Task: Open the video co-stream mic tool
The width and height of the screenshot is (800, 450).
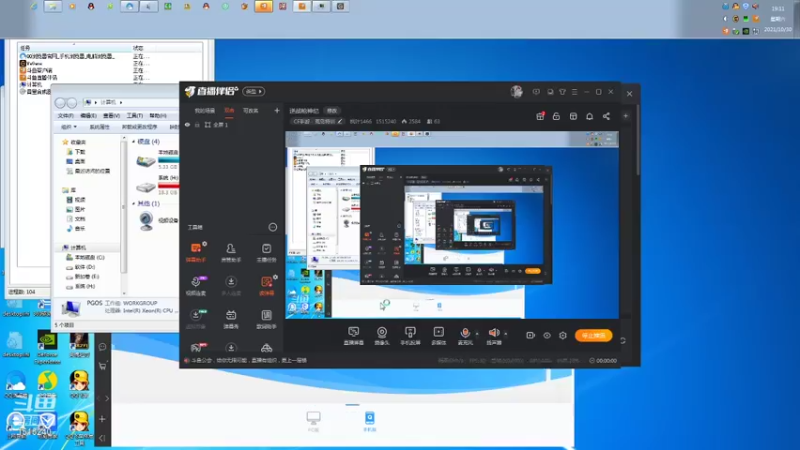Action: click(x=196, y=285)
